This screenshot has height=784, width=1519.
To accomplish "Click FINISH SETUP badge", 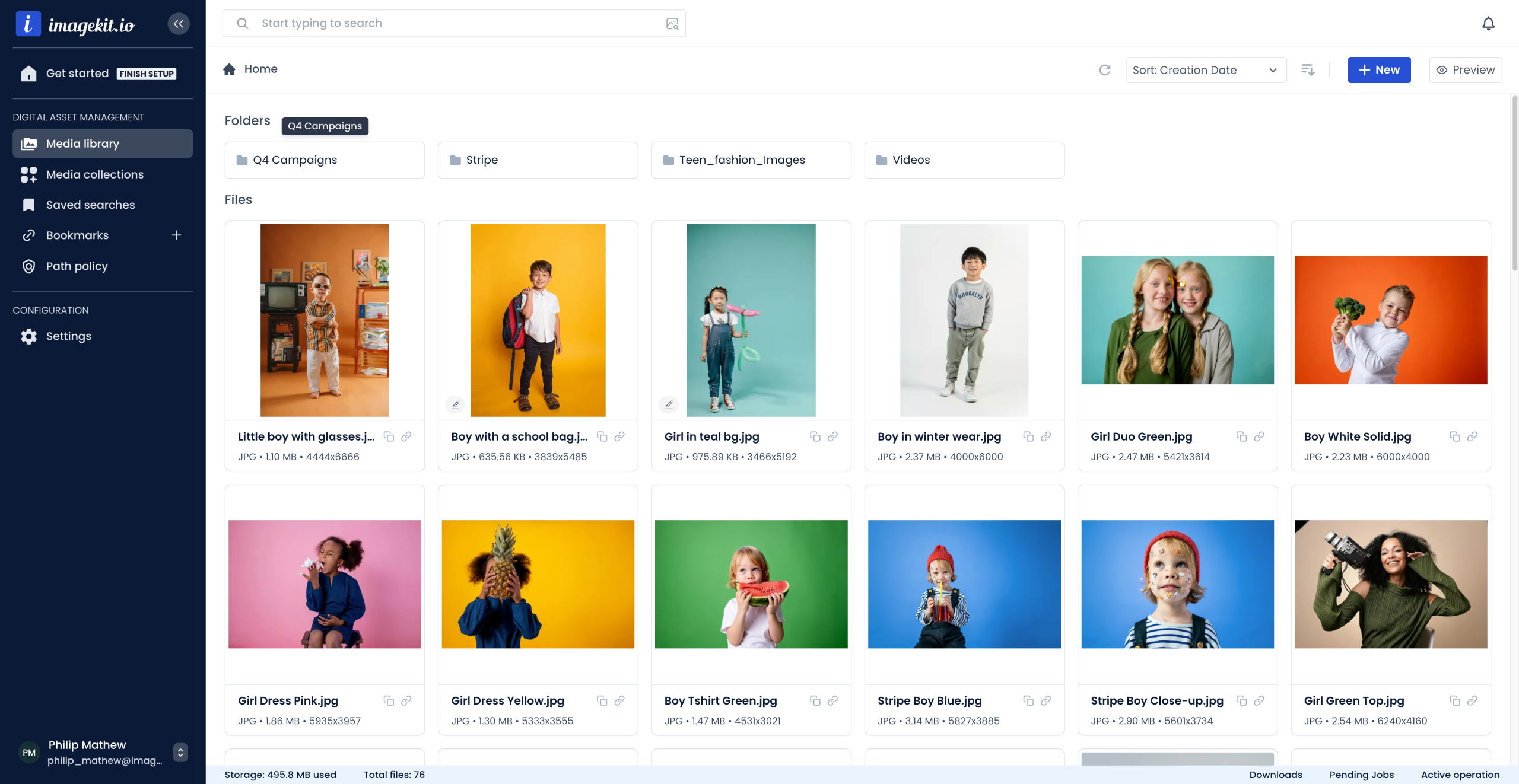I will (146, 74).
